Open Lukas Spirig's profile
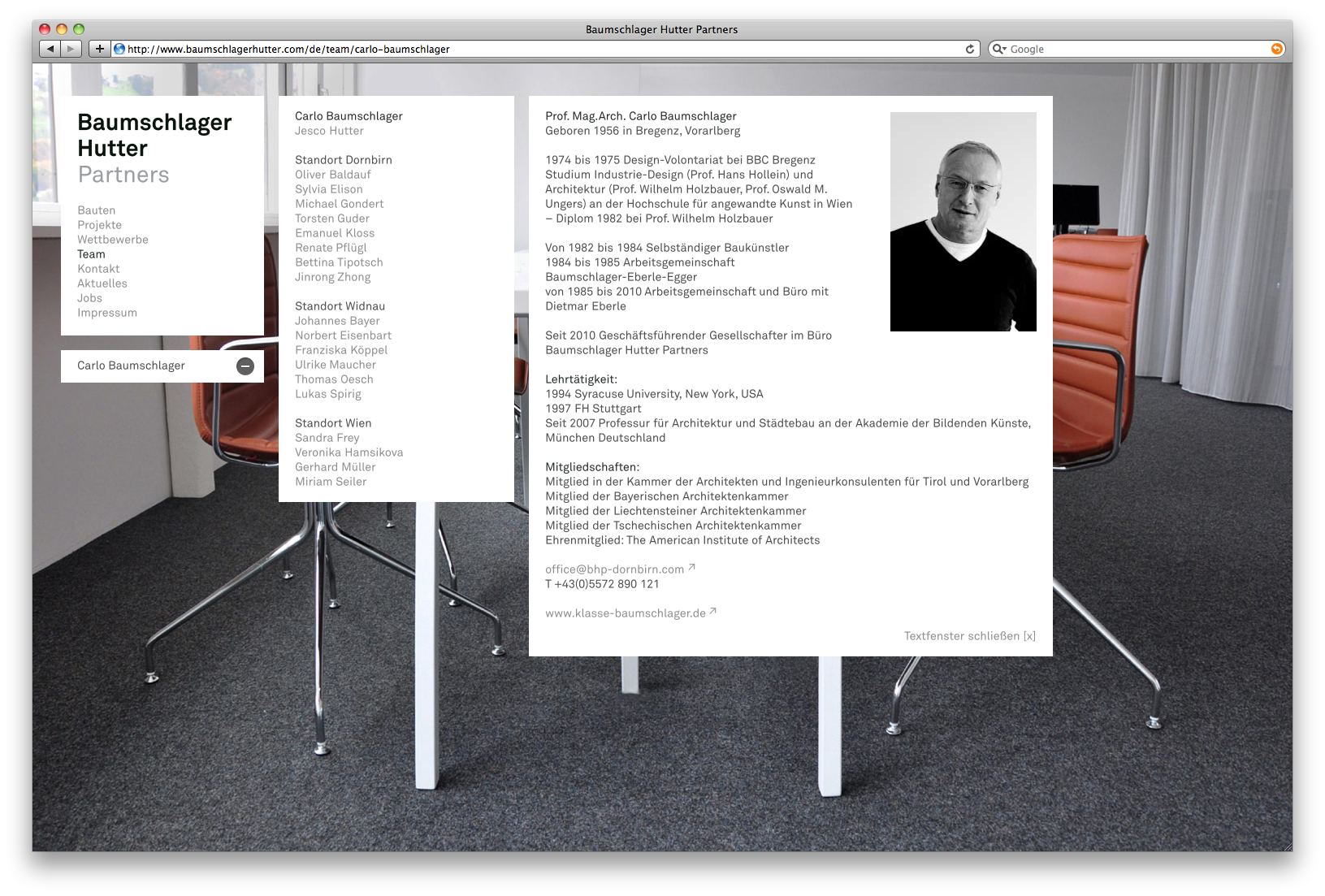Image resolution: width=1325 pixels, height=896 pixels. point(328,394)
